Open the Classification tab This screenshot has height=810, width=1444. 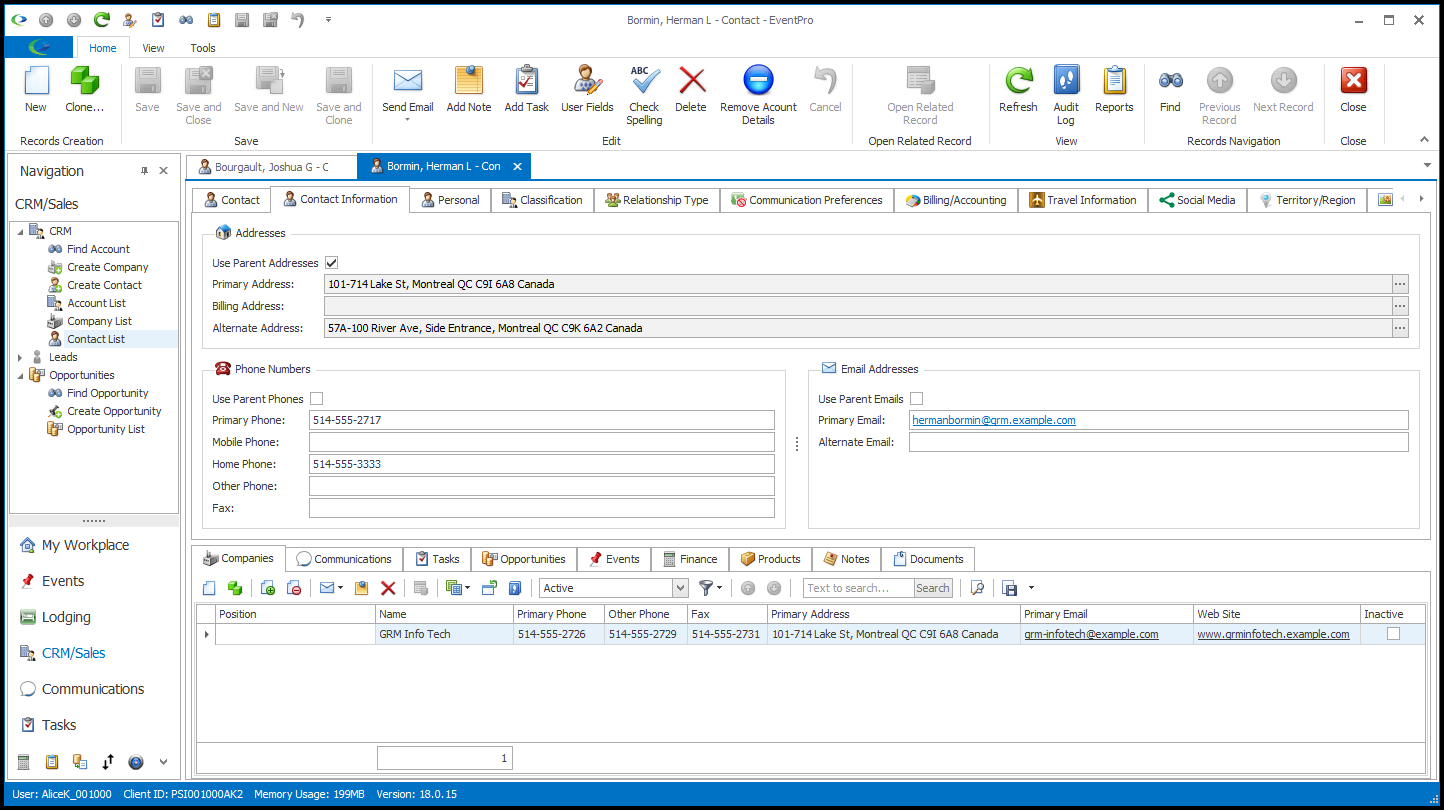[542, 200]
